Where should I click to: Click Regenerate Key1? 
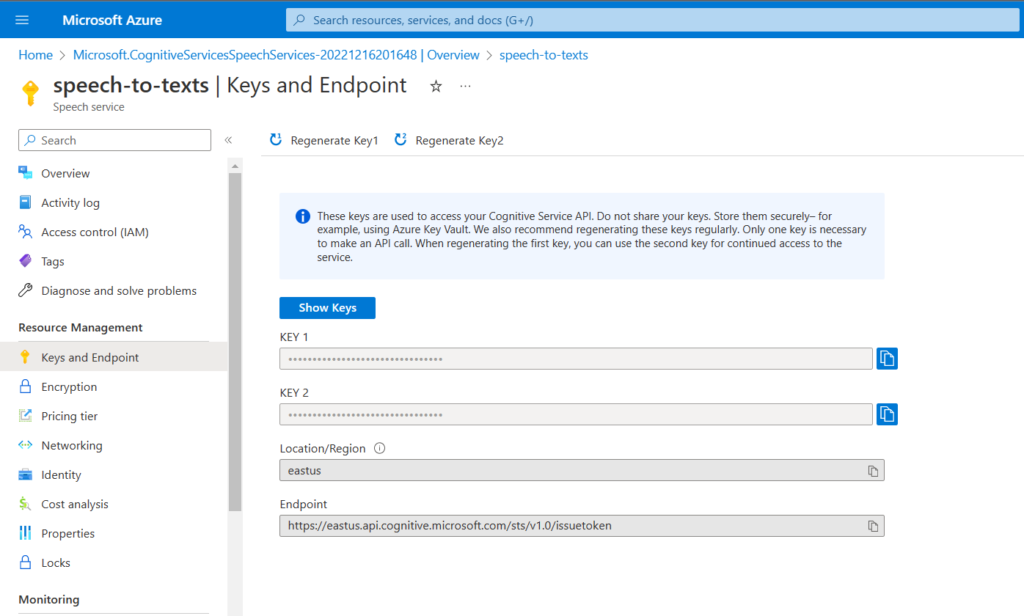tap(324, 140)
